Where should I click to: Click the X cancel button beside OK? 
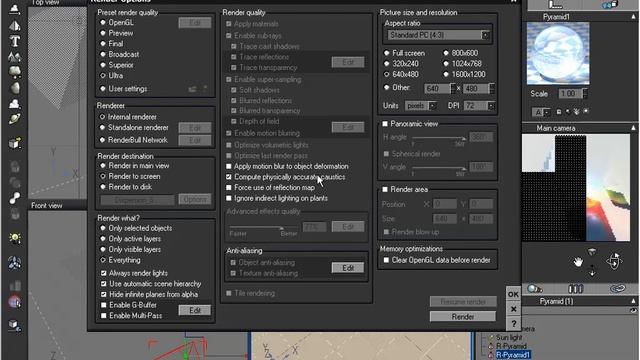pyautogui.click(x=513, y=309)
